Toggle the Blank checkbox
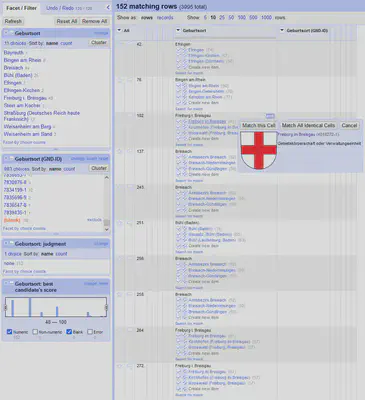The width and height of the screenshot is (365, 400). click(69, 332)
